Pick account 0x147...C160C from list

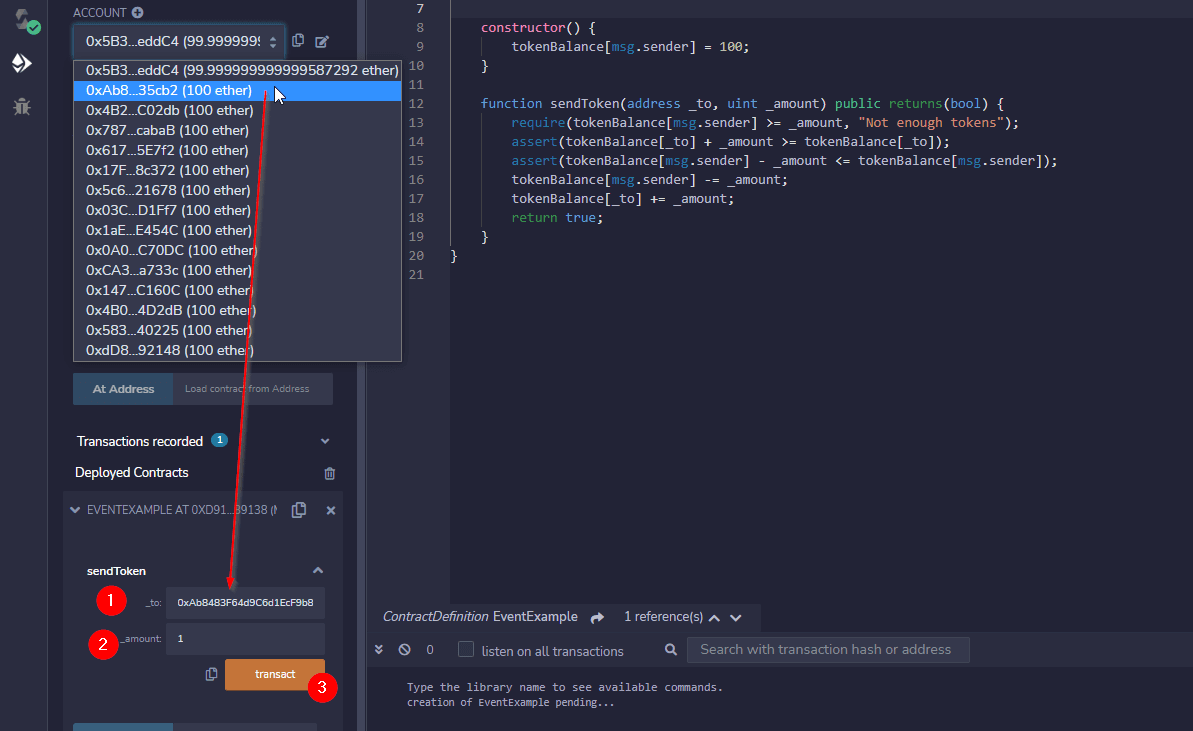point(237,290)
